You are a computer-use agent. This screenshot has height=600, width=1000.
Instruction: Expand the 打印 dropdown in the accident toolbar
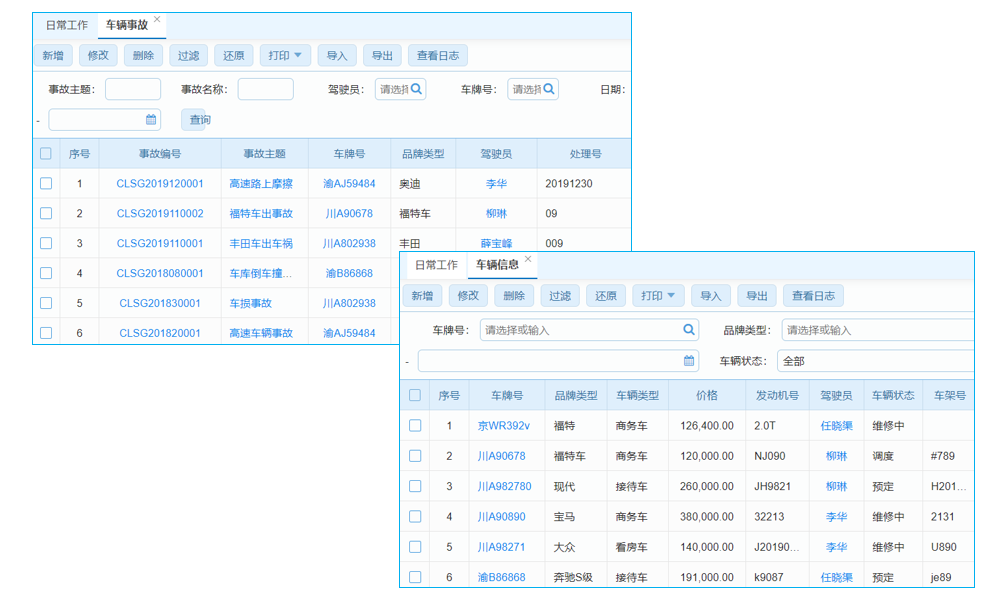click(293, 55)
